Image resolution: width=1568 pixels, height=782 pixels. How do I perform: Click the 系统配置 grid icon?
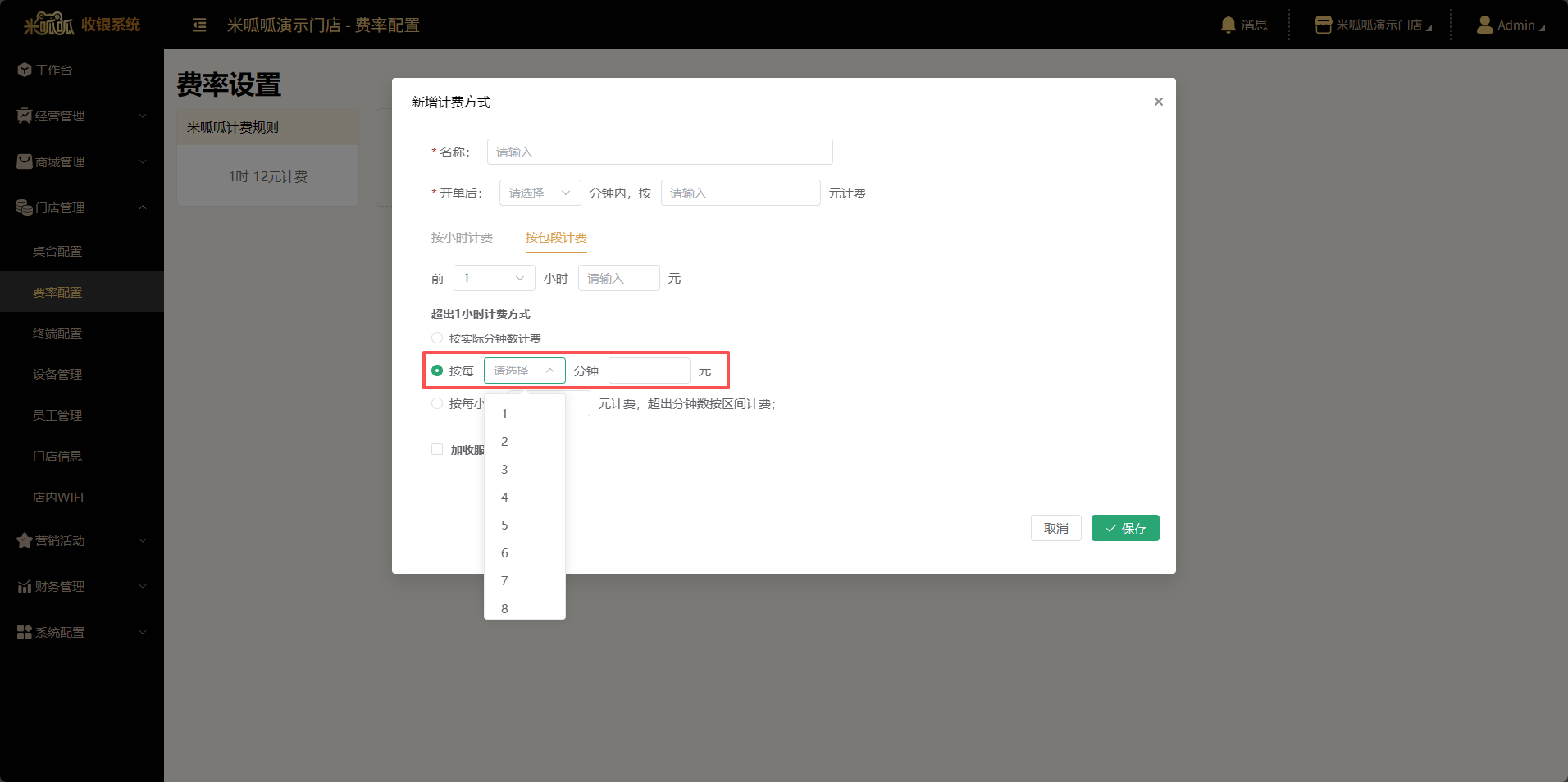coord(25,632)
